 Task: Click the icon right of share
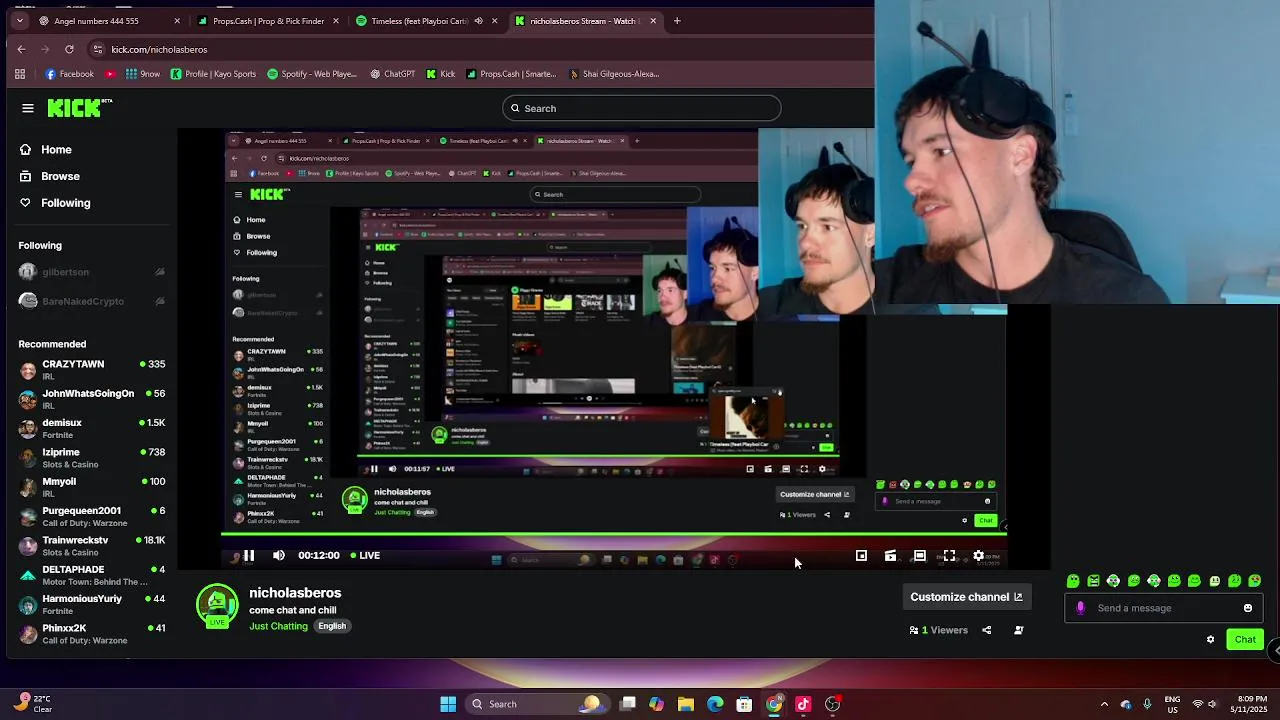point(1019,630)
